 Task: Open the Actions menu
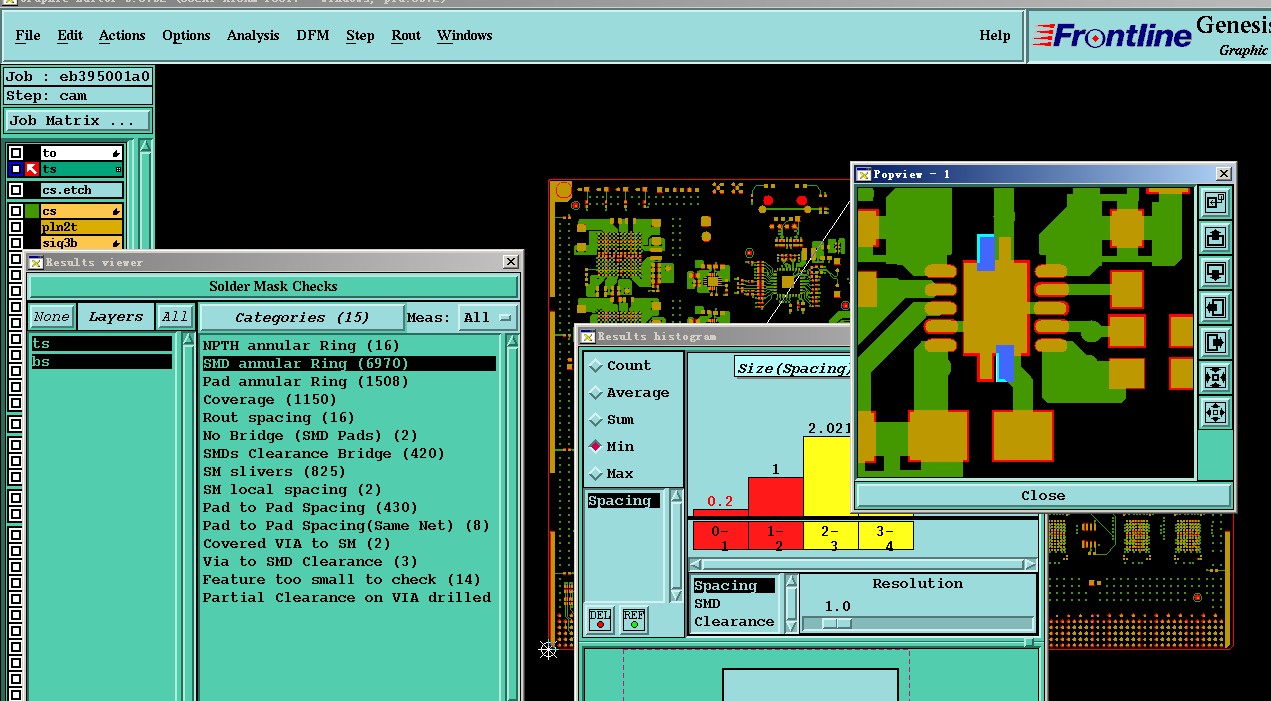point(122,35)
